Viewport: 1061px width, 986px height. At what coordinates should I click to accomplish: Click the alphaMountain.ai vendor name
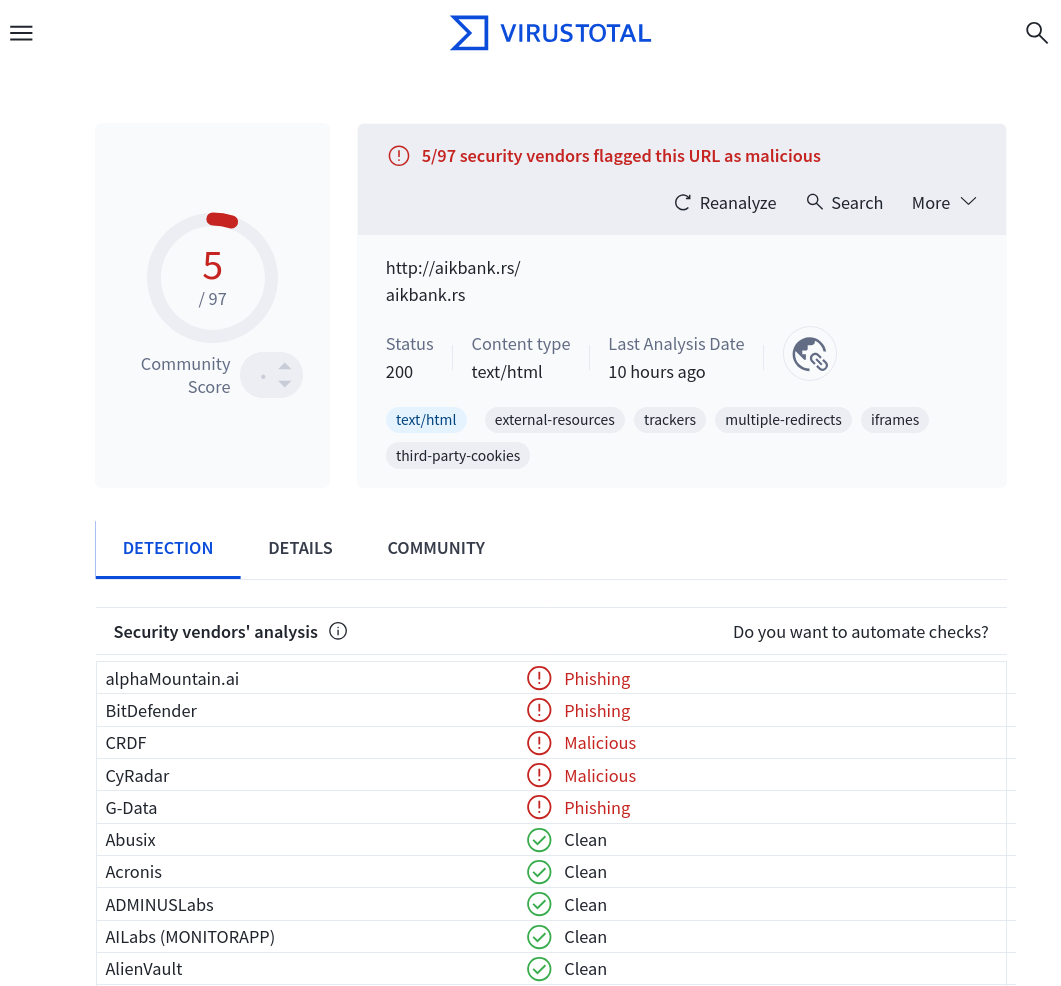pyautogui.click(x=172, y=679)
